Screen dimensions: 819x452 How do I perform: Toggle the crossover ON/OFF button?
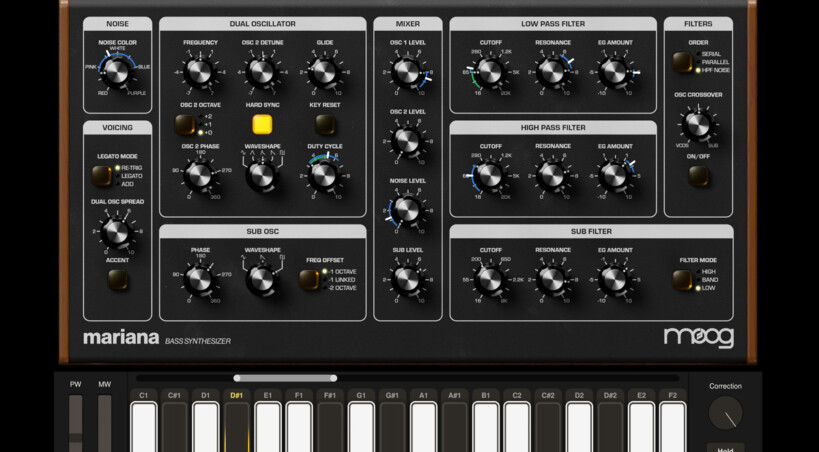pyautogui.click(x=698, y=176)
